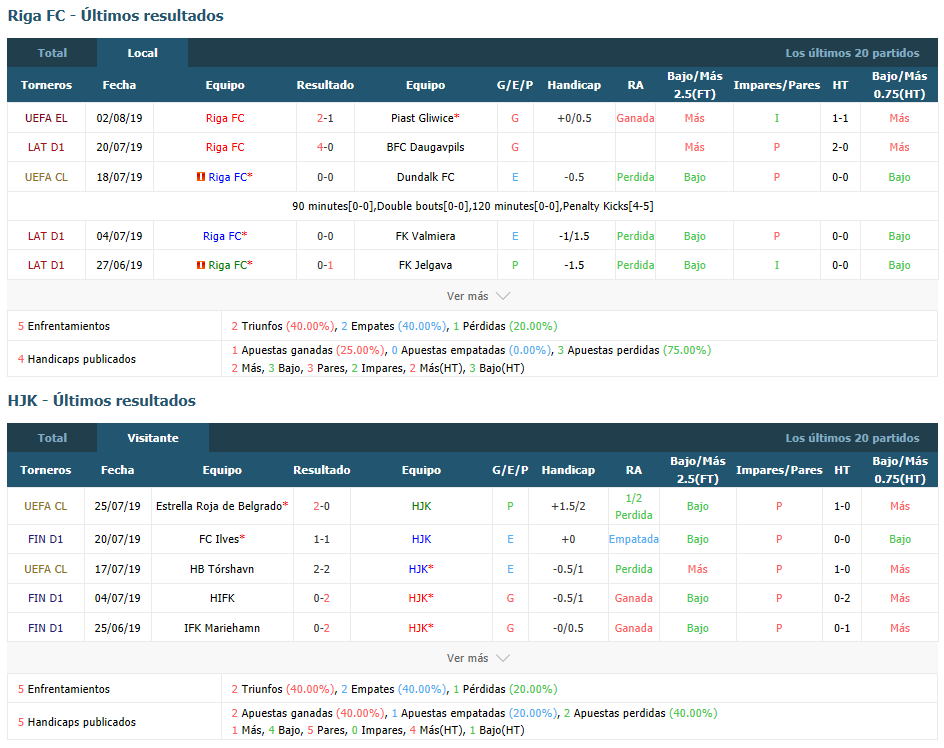Open FK Valmiera team link
This screenshot has height=748, width=944.
pyautogui.click(x=426, y=236)
